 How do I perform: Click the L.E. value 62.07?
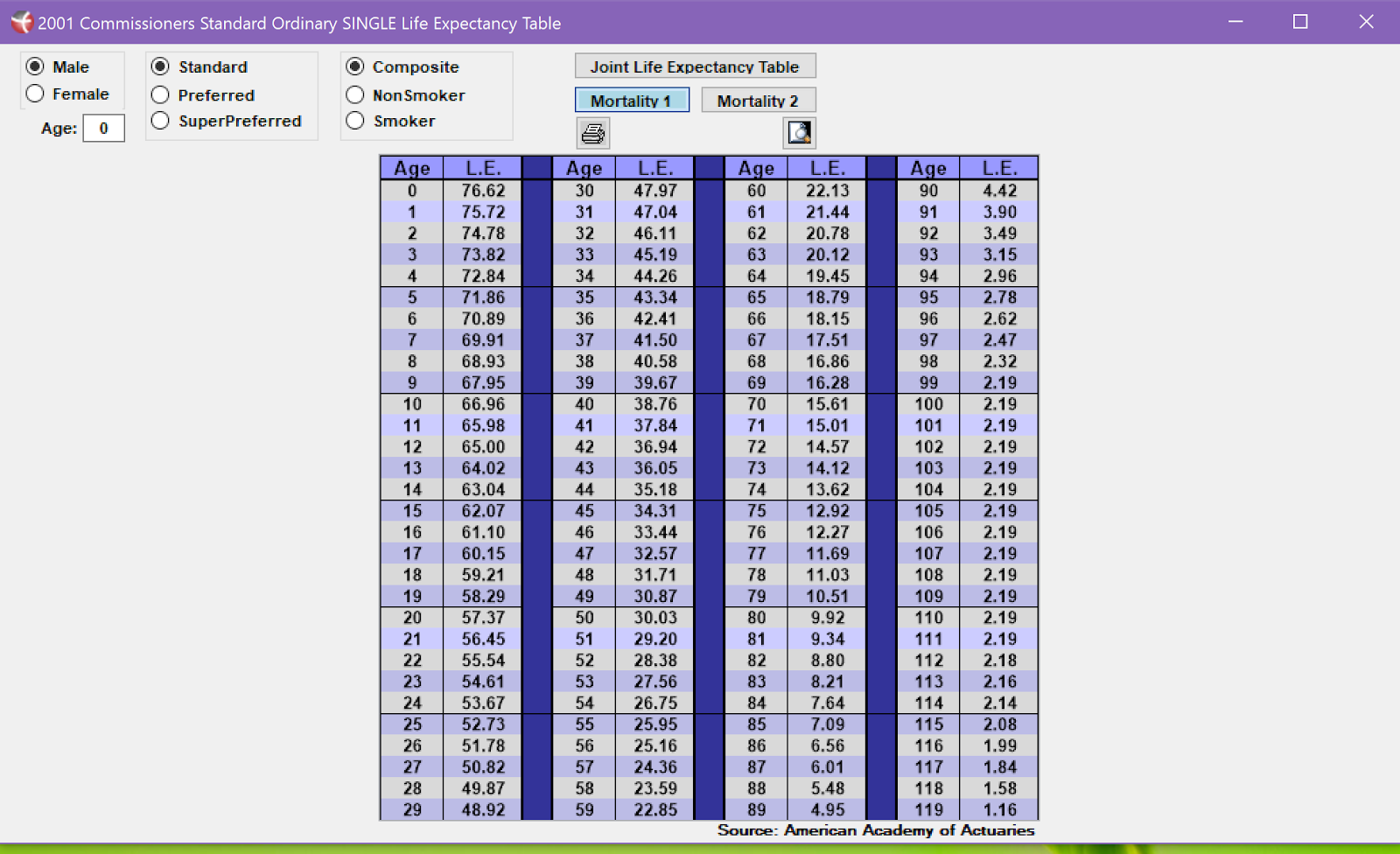(x=483, y=511)
